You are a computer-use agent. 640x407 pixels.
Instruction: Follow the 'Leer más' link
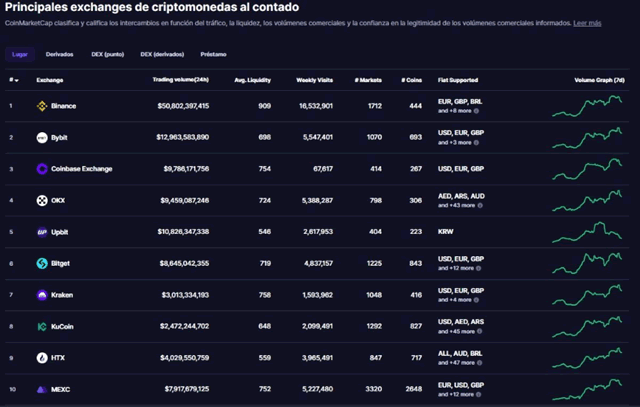(x=587, y=22)
